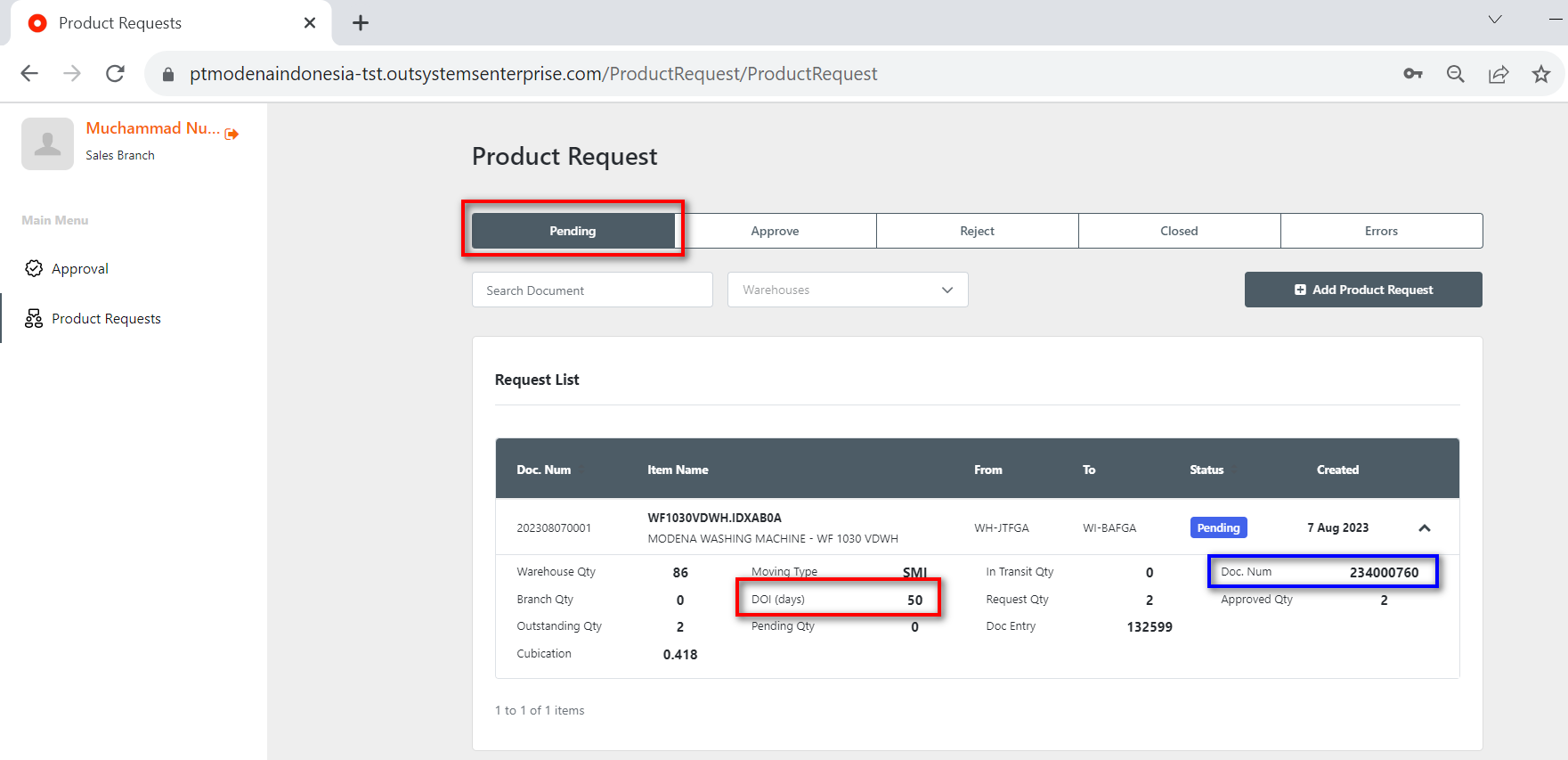Image resolution: width=1568 pixels, height=760 pixels.
Task: Click the saved passwords key icon
Action: [1413, 74]
